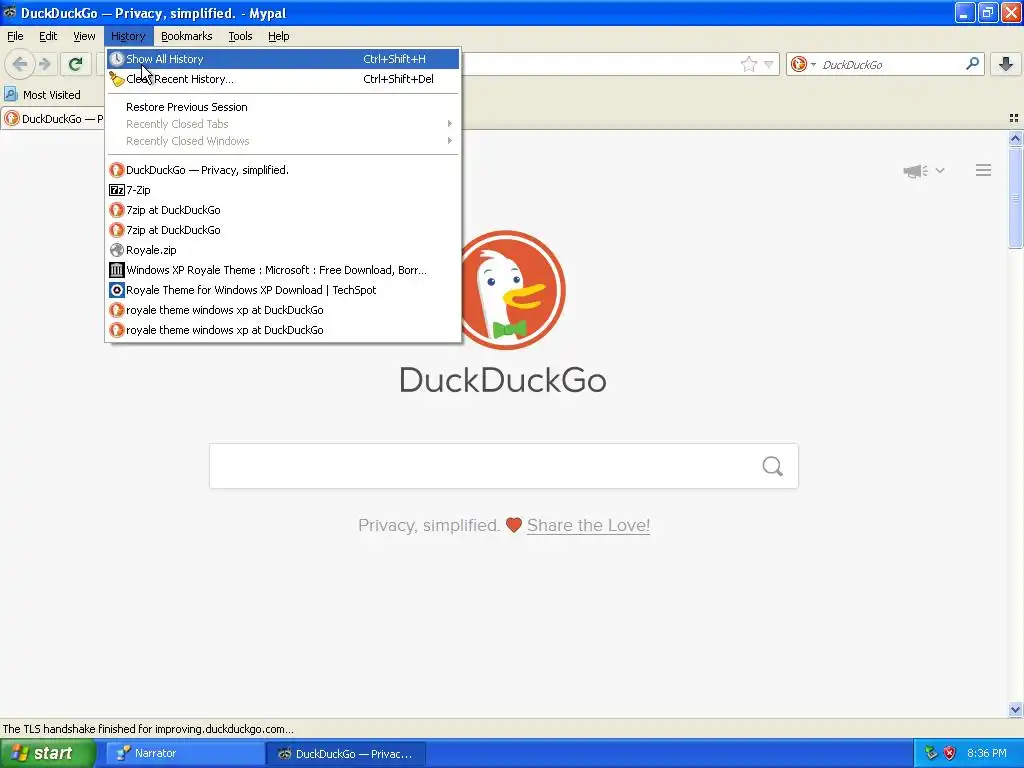Open the Tools menu
Viewport: 1024px width, 768px height.
coord(240,36)
